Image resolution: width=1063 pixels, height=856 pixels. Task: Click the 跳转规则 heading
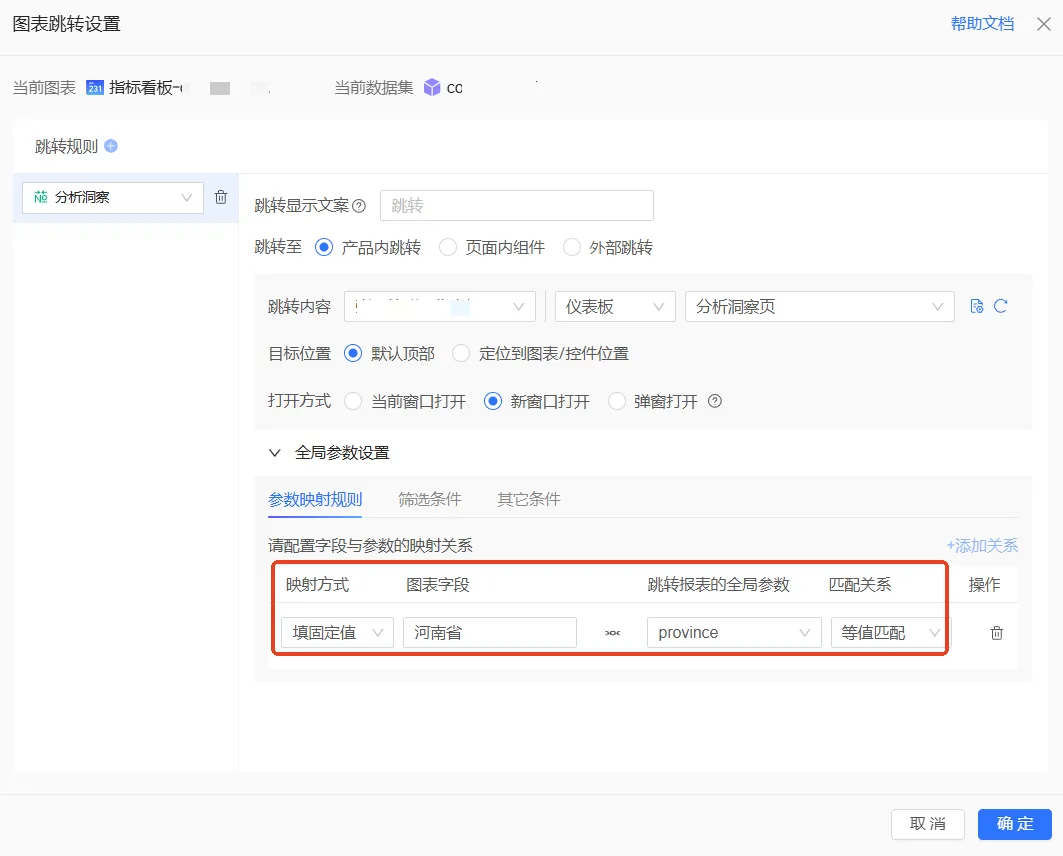tap(66, 146)
